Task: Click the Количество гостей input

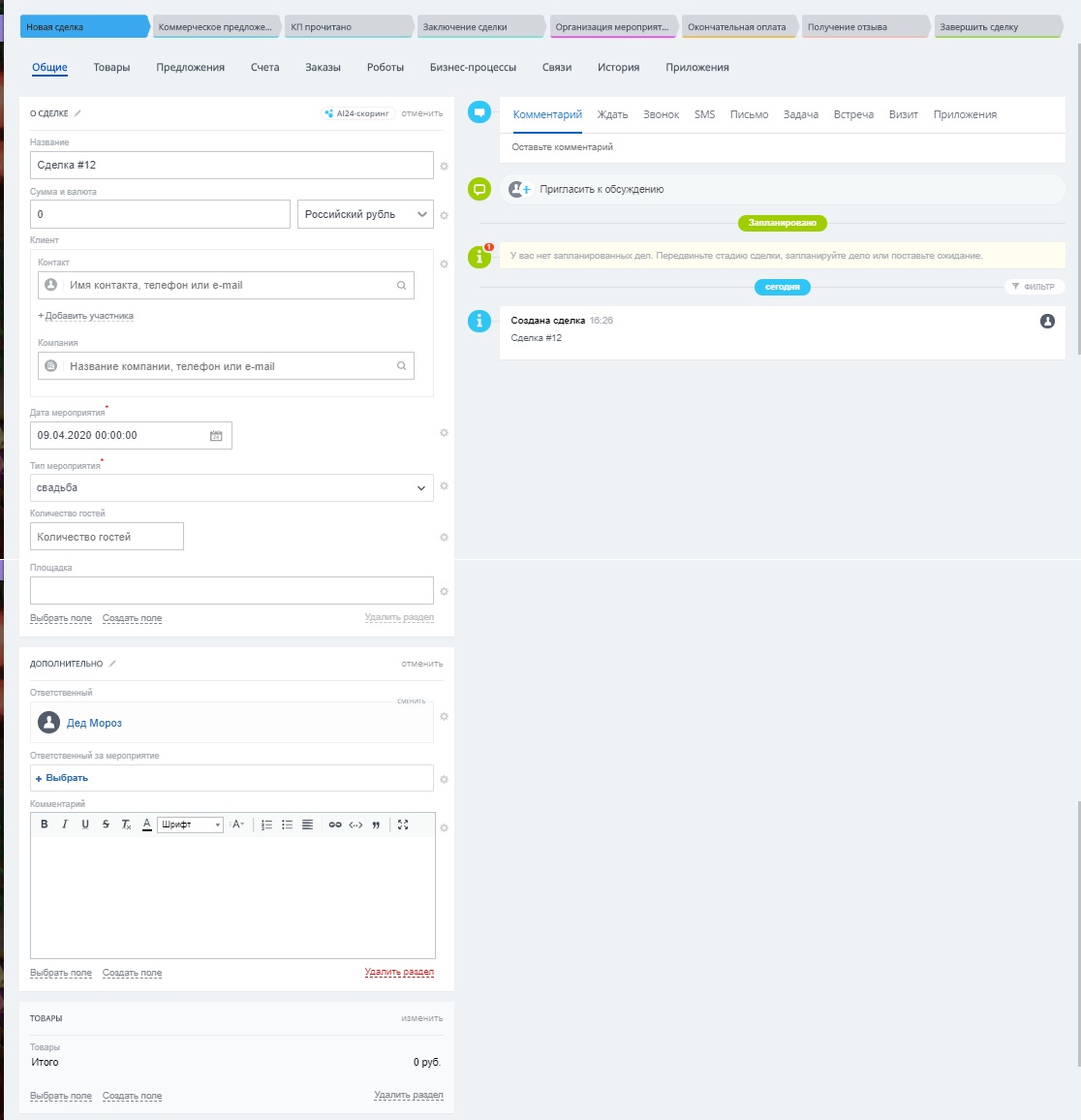Action: [107, 537]
